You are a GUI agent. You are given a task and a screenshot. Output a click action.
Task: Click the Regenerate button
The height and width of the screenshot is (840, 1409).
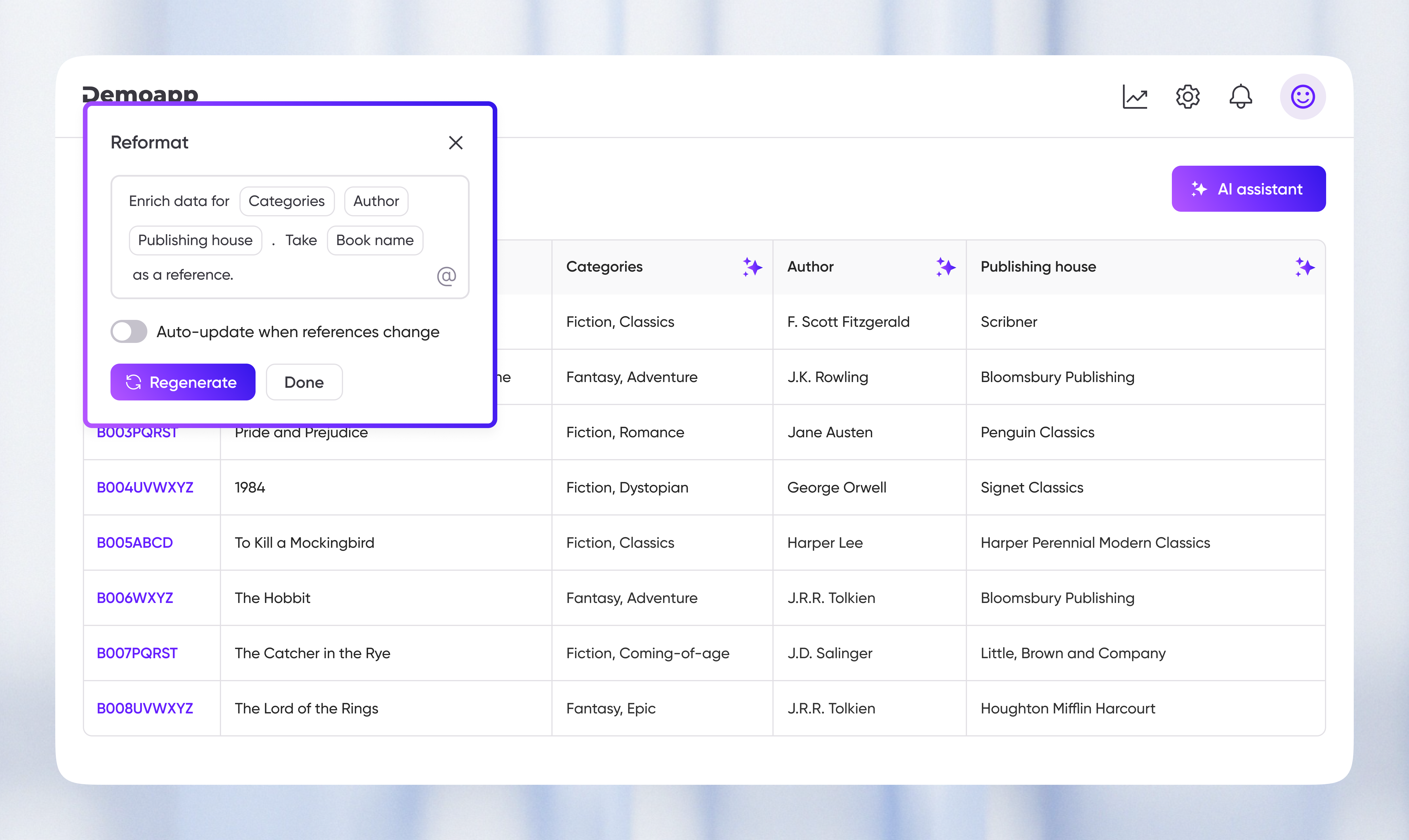(x=182, y=382)
